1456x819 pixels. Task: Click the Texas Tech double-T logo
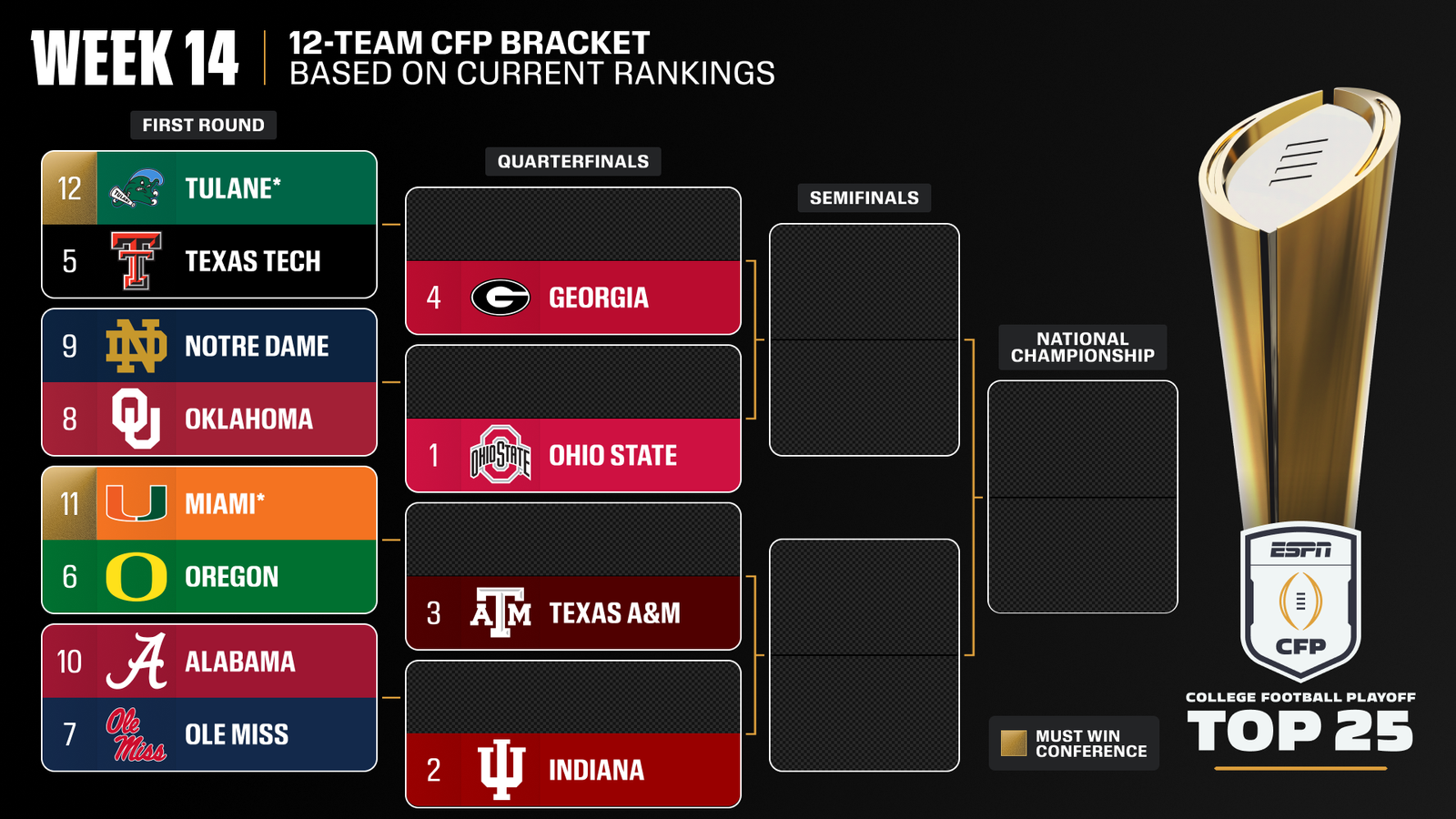tap(136, 261)
